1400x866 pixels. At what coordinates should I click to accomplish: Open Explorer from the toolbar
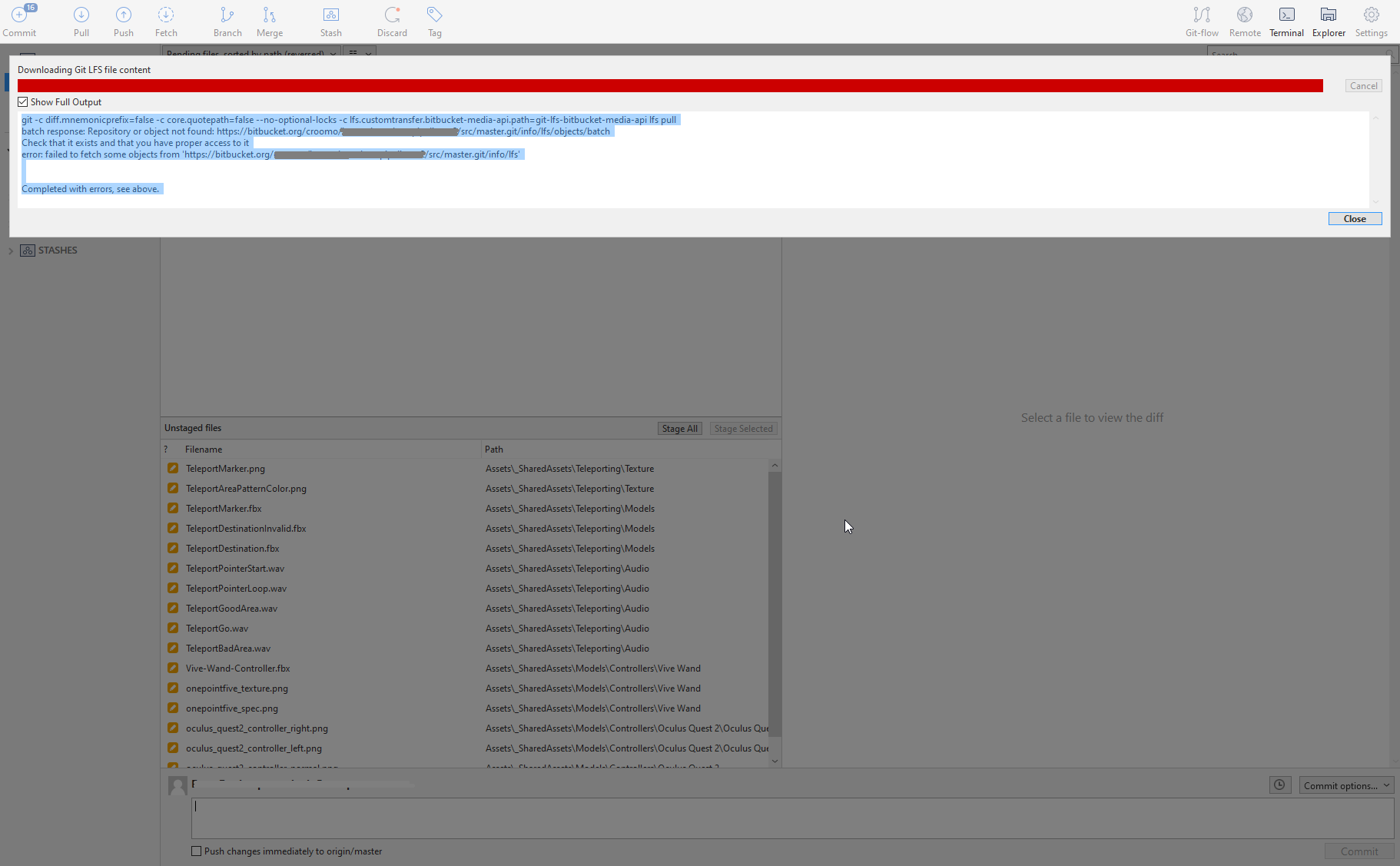[x=1329, y=21]
